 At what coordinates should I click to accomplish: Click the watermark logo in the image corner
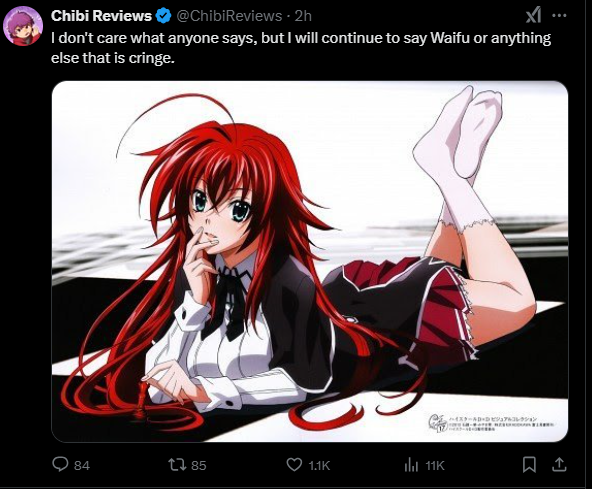click(x=438, y=422)
